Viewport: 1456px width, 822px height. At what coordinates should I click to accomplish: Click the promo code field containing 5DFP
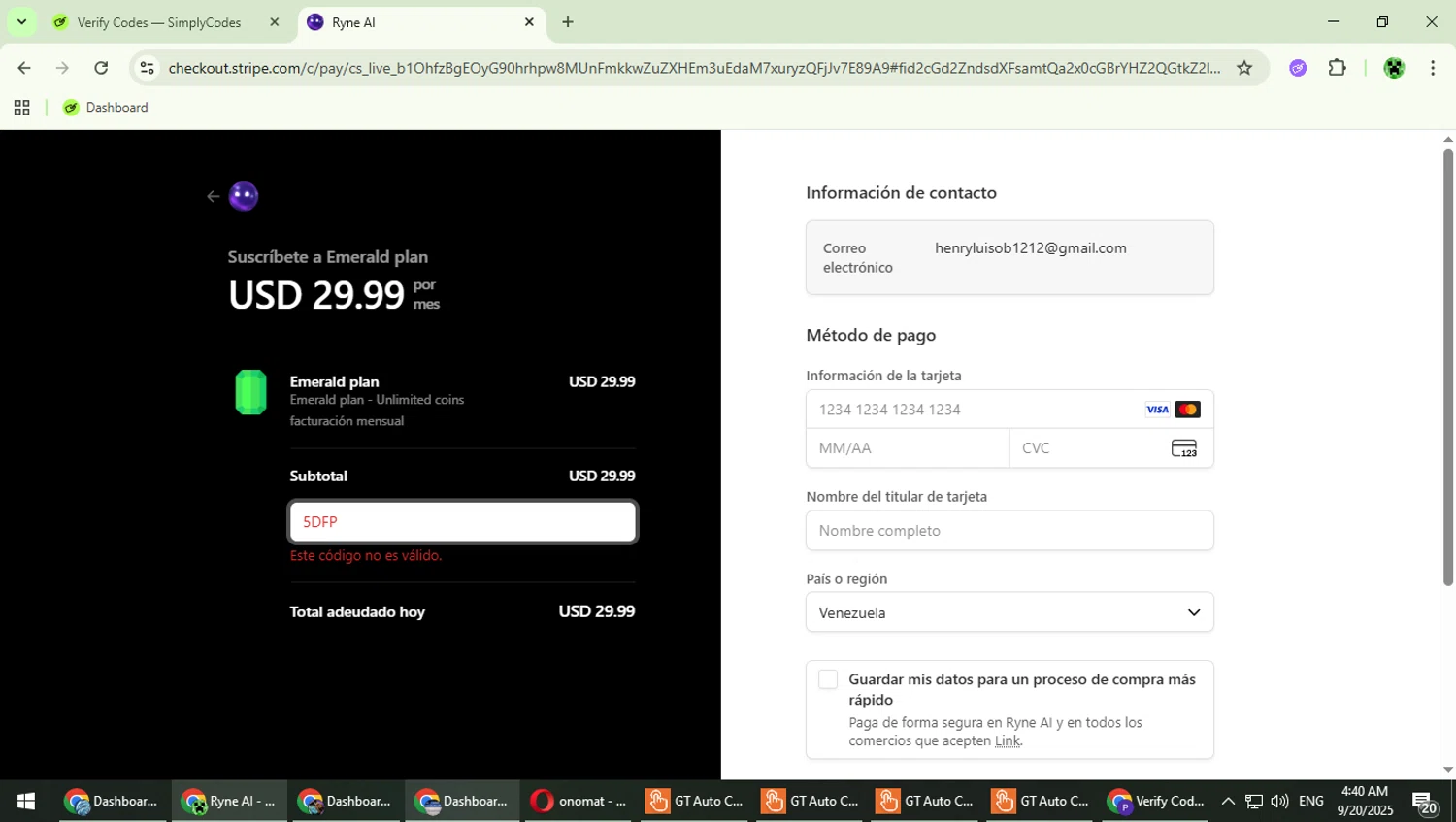463,522
